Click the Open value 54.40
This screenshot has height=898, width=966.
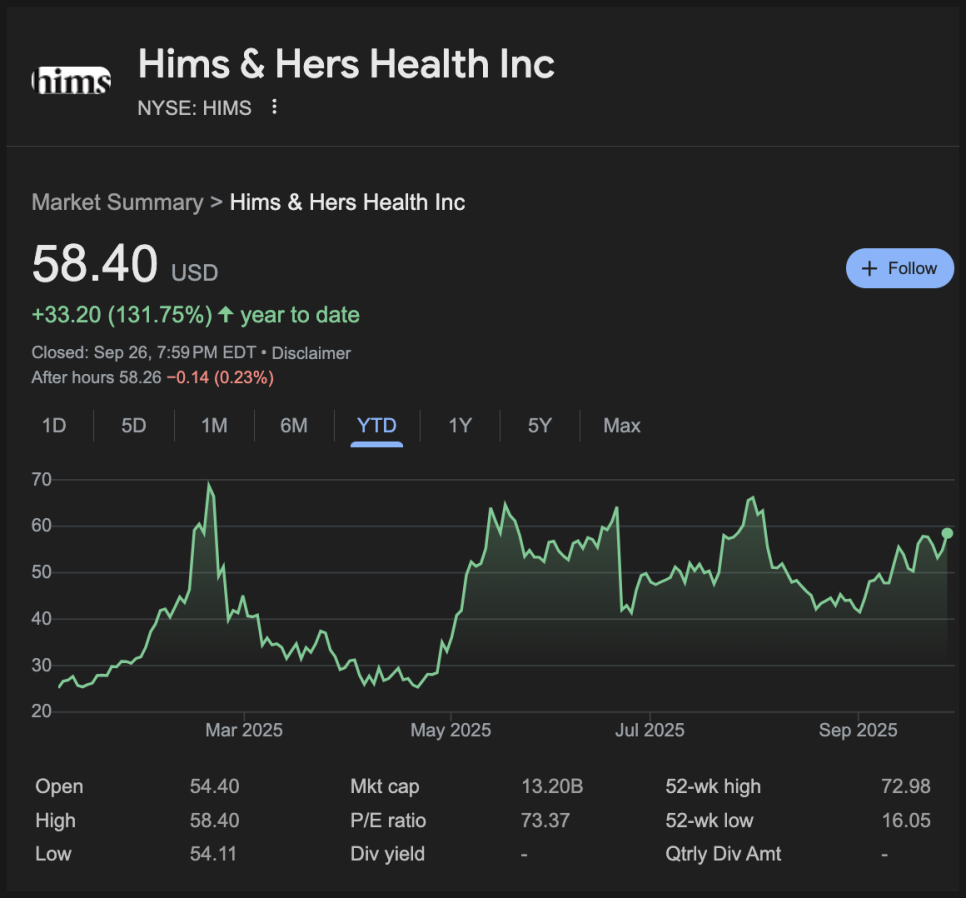coord(214,787)
